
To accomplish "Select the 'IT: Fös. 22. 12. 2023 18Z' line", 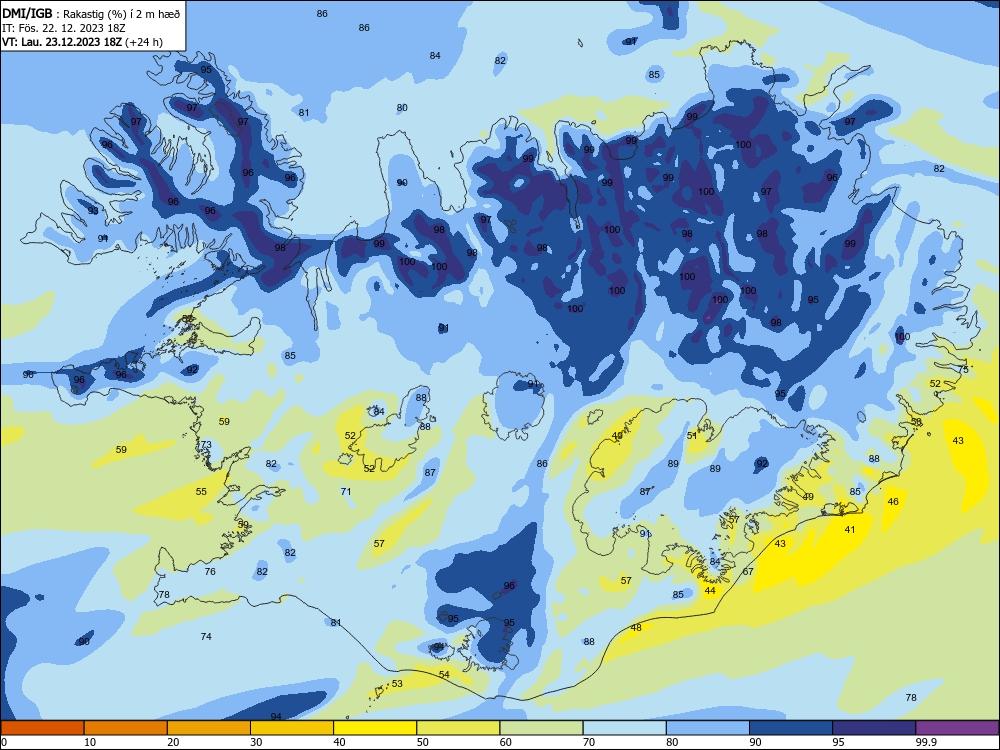I will point(64,28).
